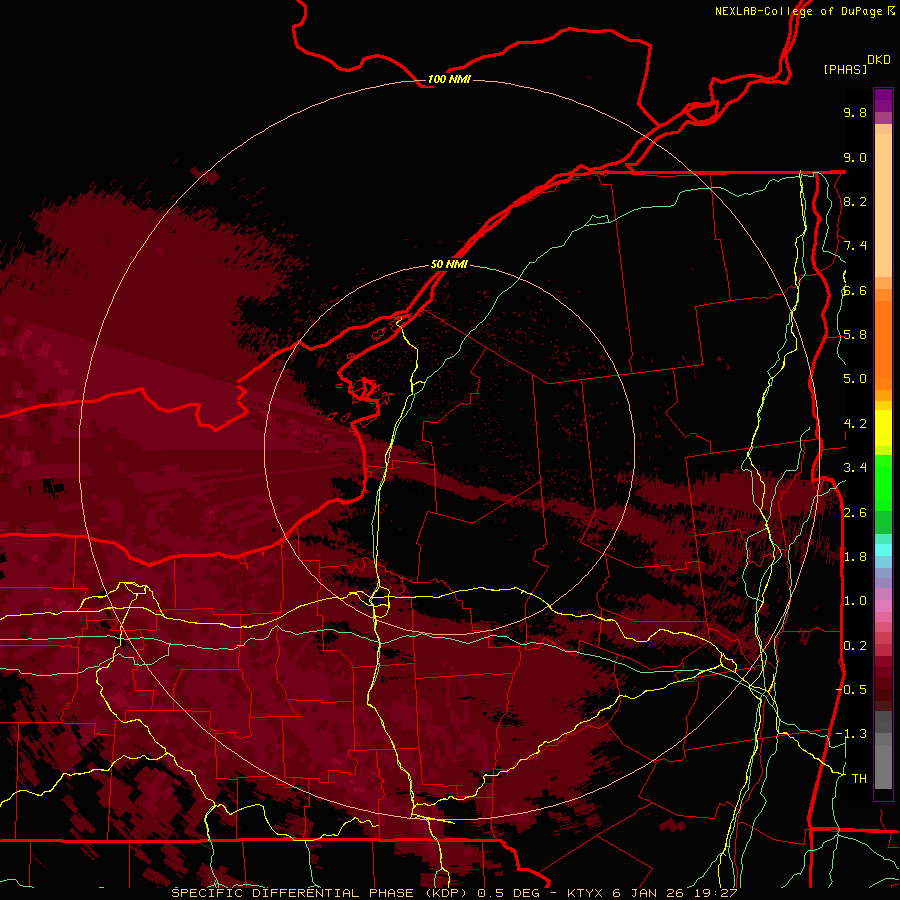
Task: Click the 7.4 scale value
Action: tap(855, 246)
